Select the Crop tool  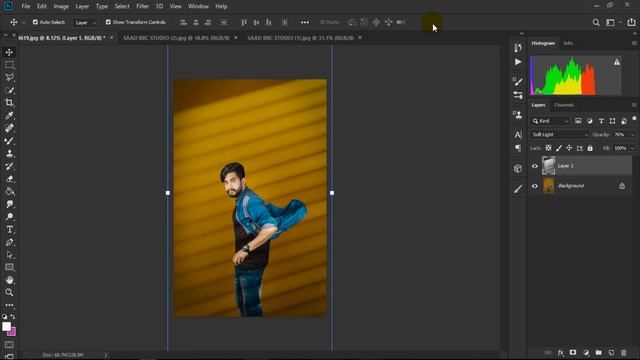tap(9, 103)
